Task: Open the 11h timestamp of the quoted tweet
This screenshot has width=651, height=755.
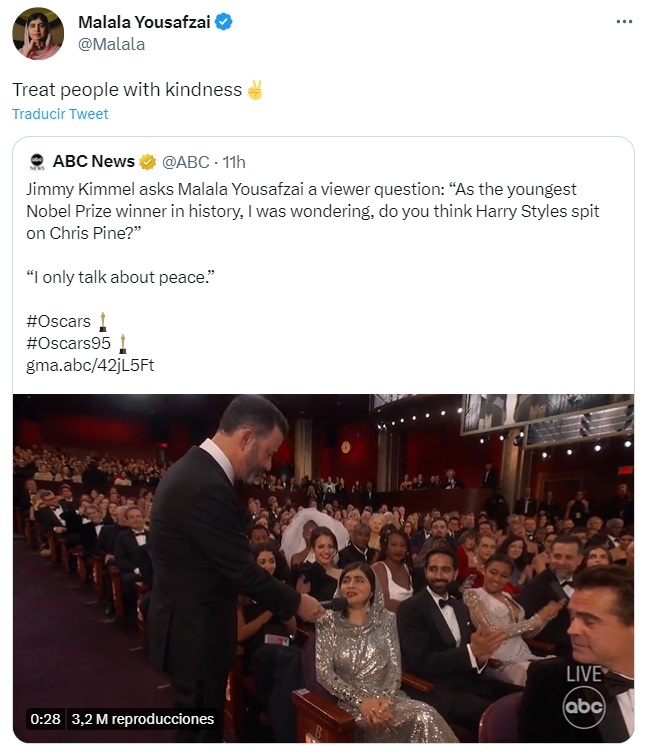Action: click(234, 162)
